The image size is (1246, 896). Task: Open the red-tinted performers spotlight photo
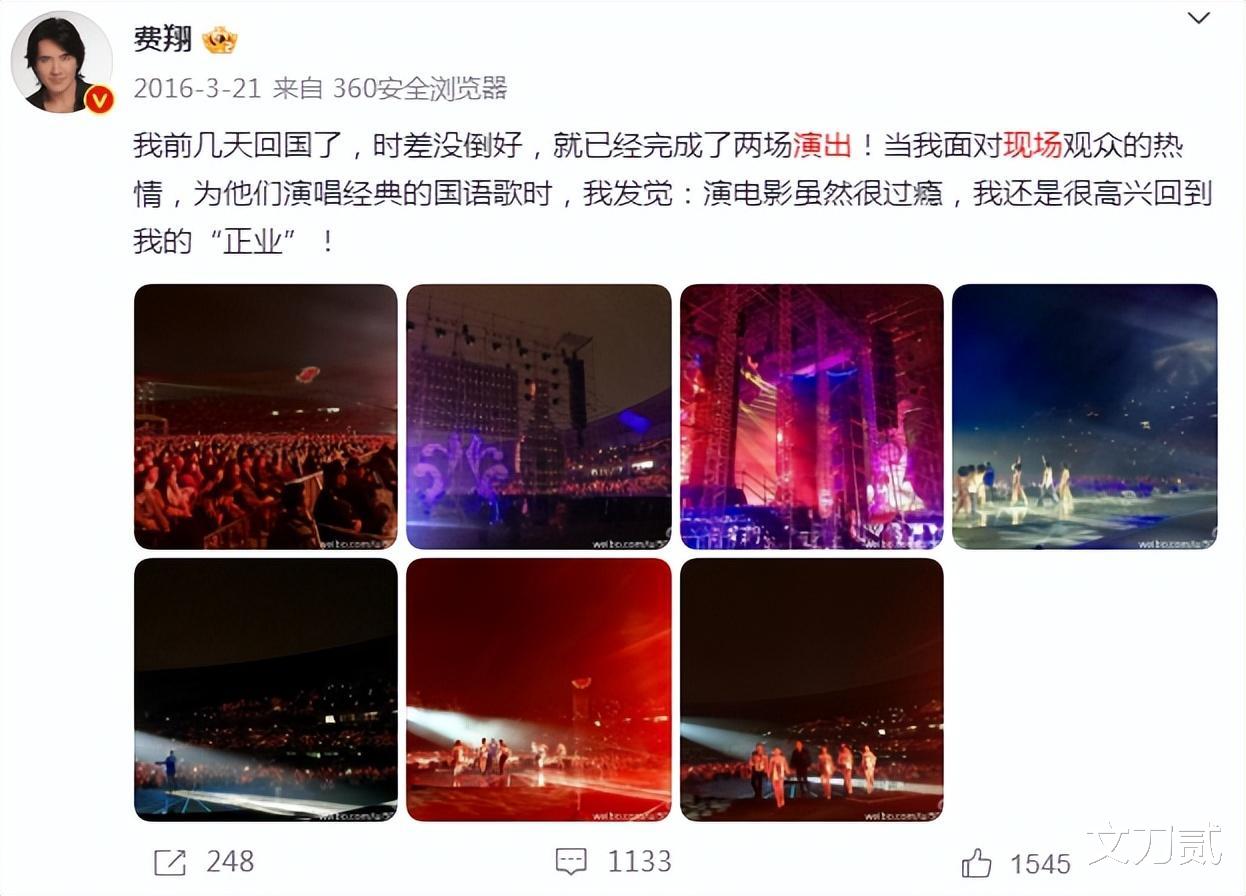539,690
